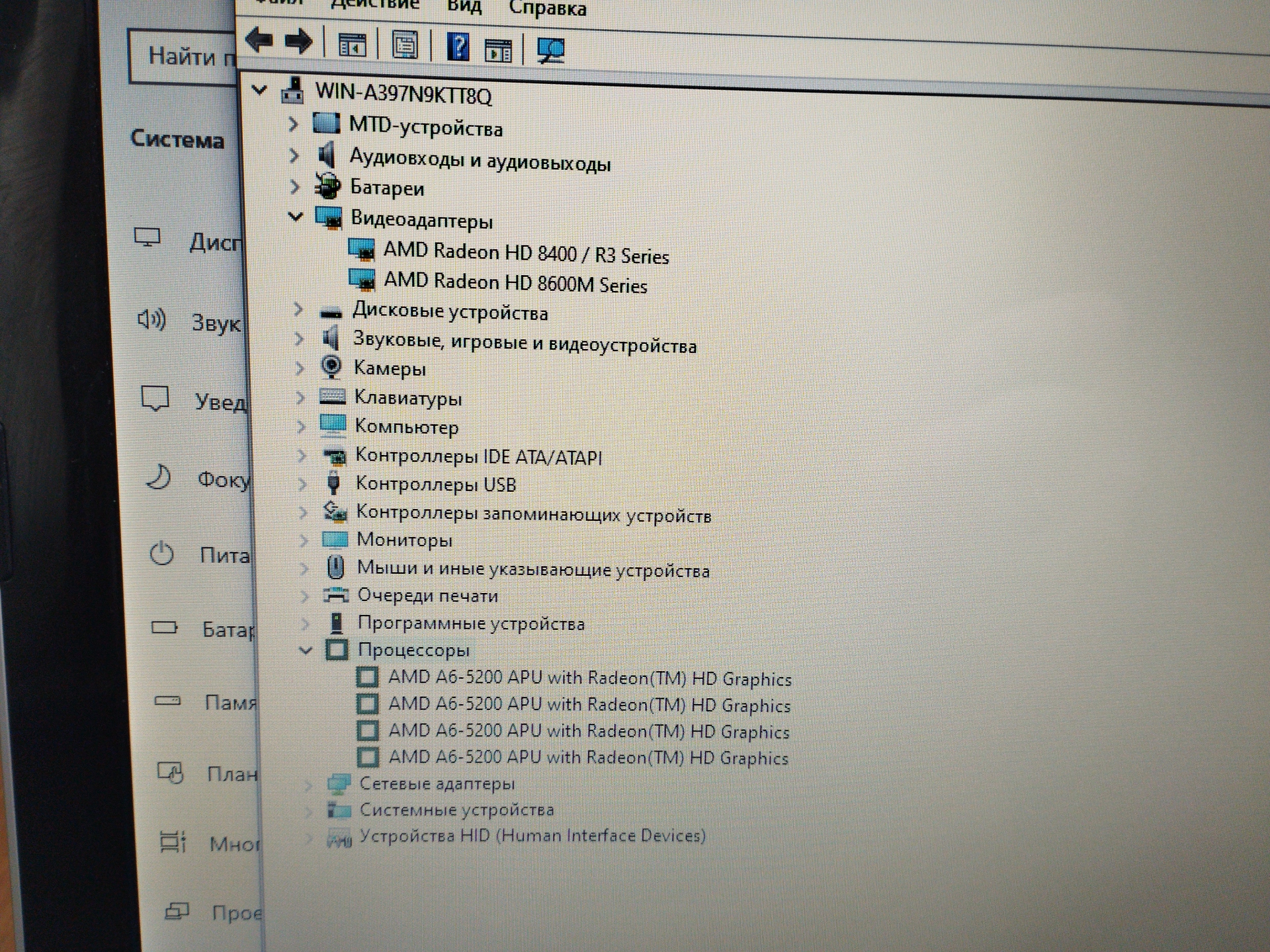Click the Питание power icon in Settings sidebar
The image size is (1270, 952).
click(161, 553)
